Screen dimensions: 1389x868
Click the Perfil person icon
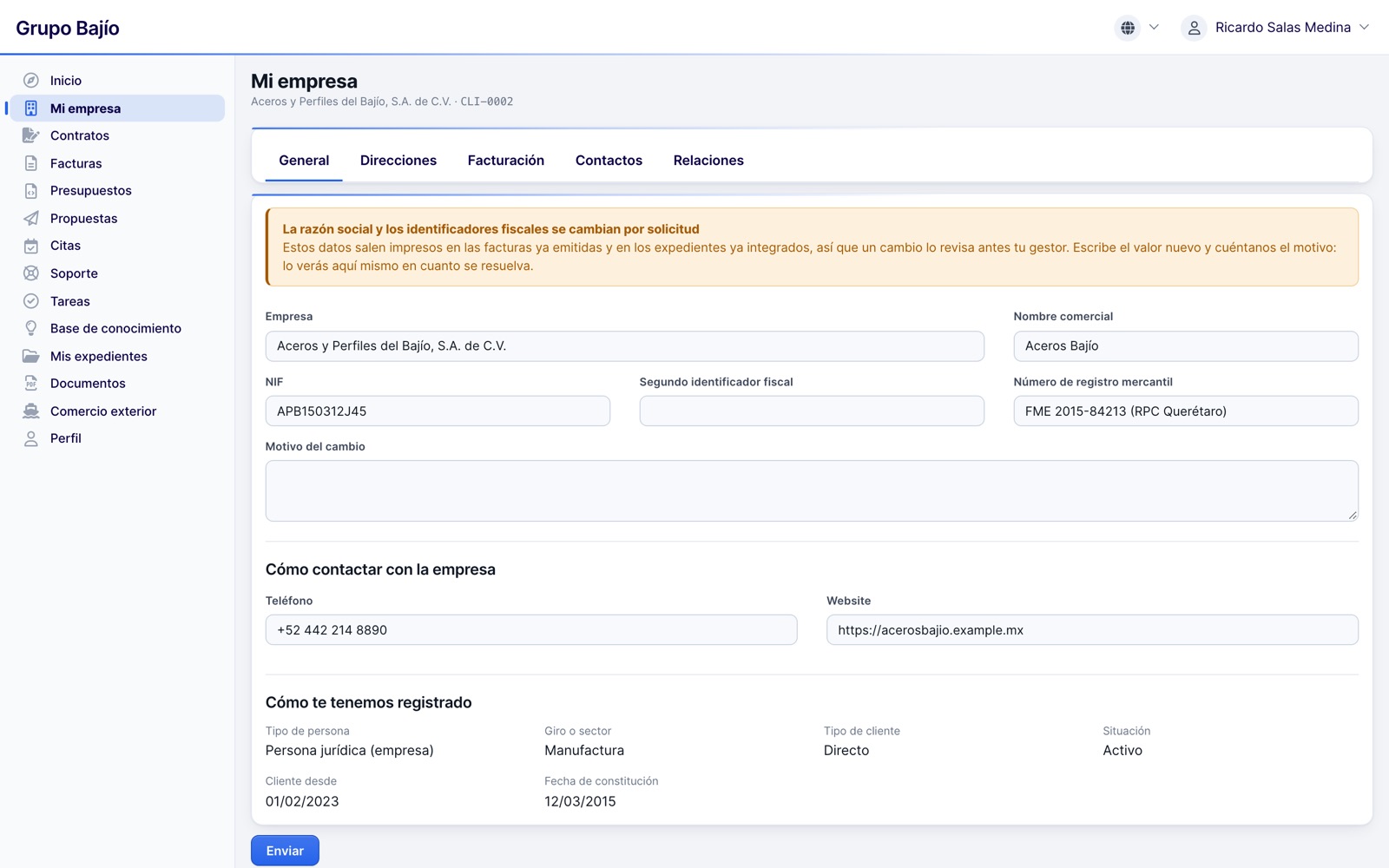[x=31, y=438]
